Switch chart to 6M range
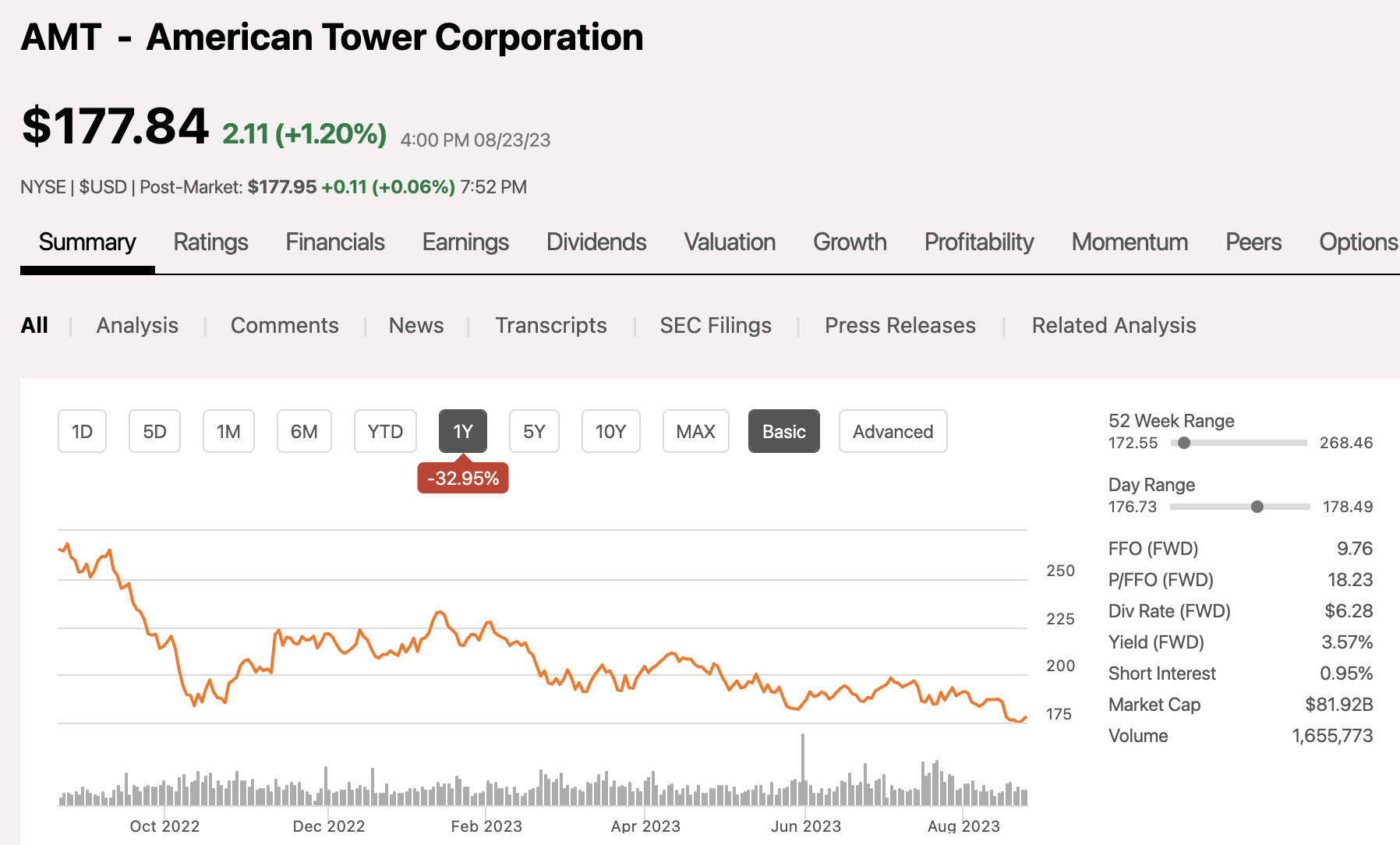Image resolution: width=1400 pixels, height=845 pixels. pyautogui.click(x=304, y=431)
